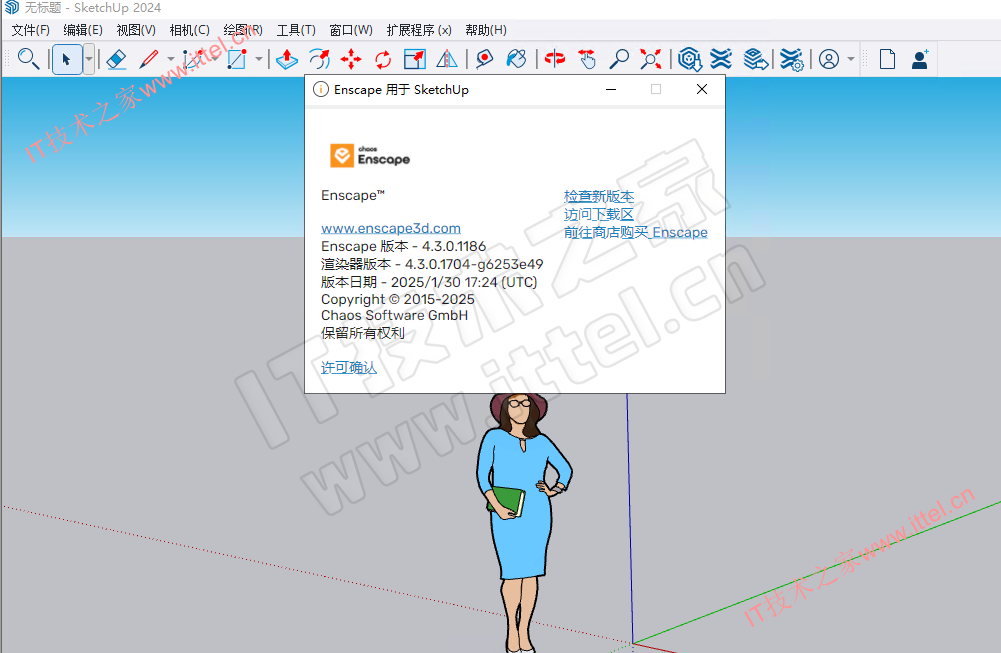
Task: Click the Enscape 版本 - 4.3.0.1186 text
Action: [x=403, y=246]
